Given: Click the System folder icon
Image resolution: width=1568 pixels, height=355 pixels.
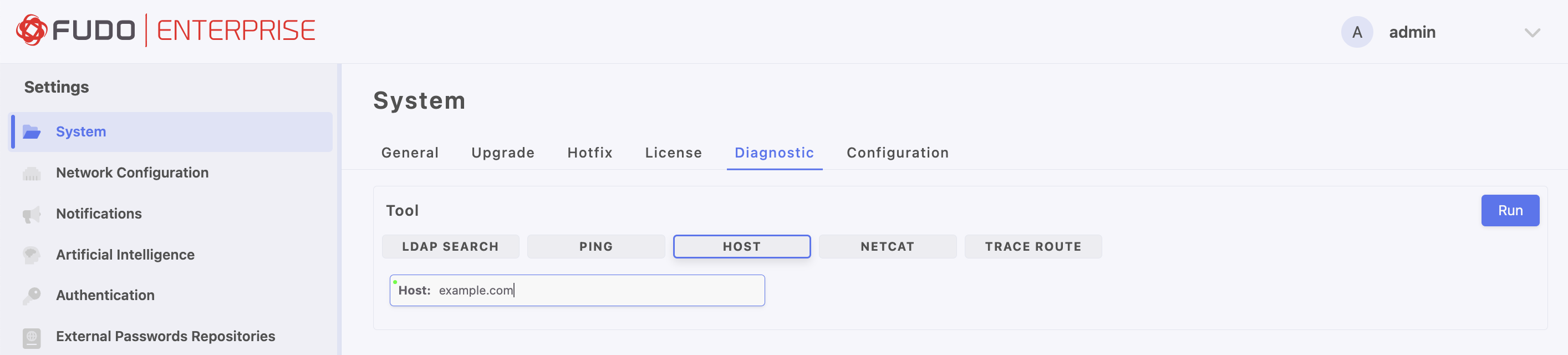Looking at the screenshot, I should [x=32, y=131].
